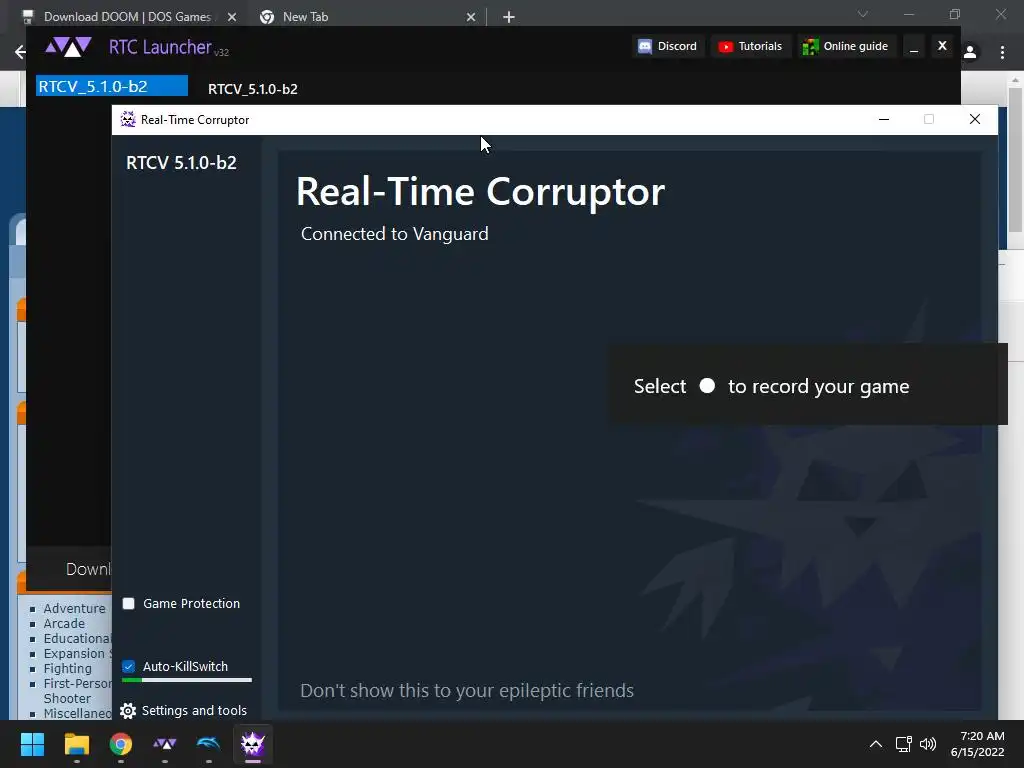1024x768 pixels.
Task: Open RTC Launcher from the taskbar
Action: 165,744
